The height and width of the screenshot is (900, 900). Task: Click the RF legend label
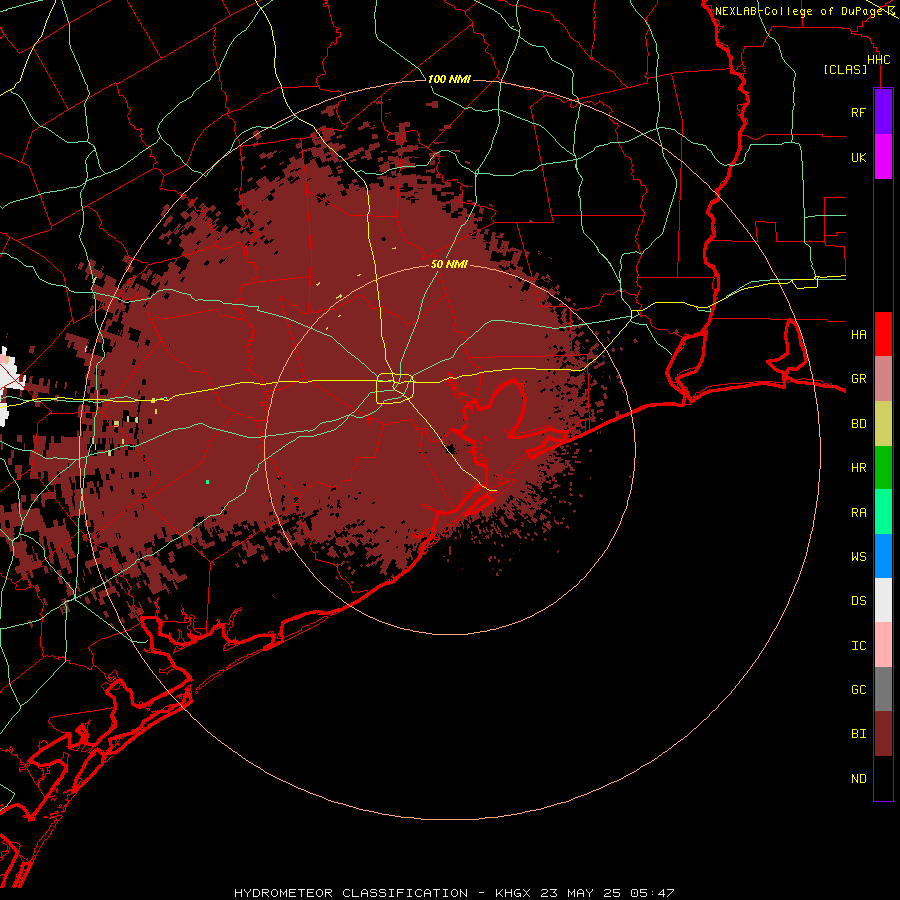pos(858,113)
